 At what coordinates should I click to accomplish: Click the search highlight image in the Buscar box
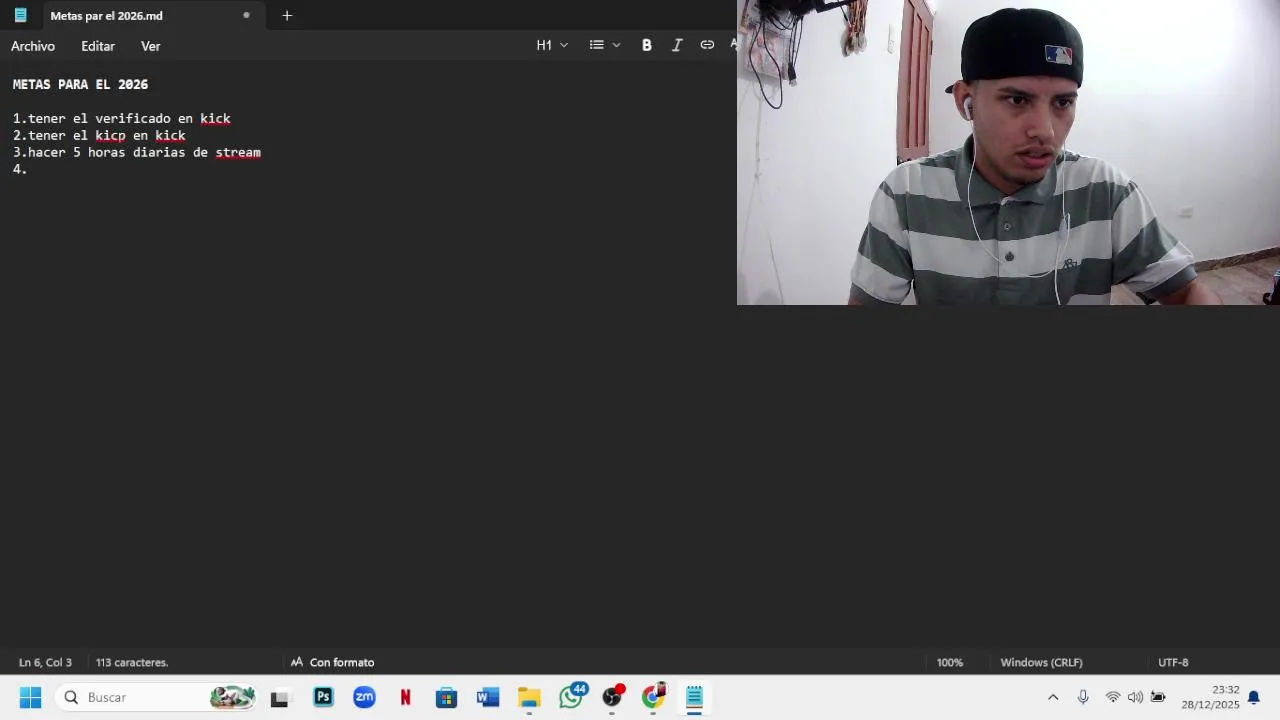[x=232, y=697]
